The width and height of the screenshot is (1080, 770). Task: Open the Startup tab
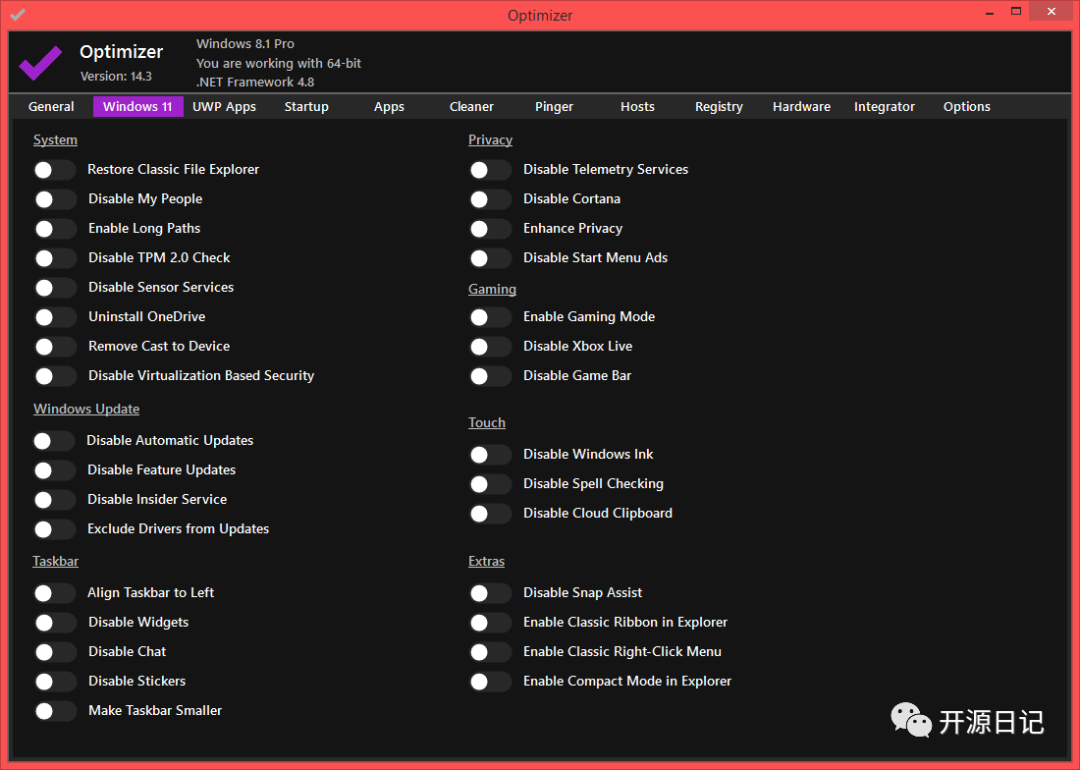[x=307, y=107]
